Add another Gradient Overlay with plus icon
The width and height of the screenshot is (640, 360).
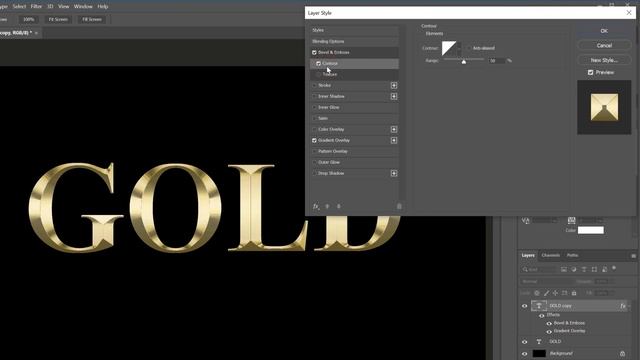pos(394,140)
